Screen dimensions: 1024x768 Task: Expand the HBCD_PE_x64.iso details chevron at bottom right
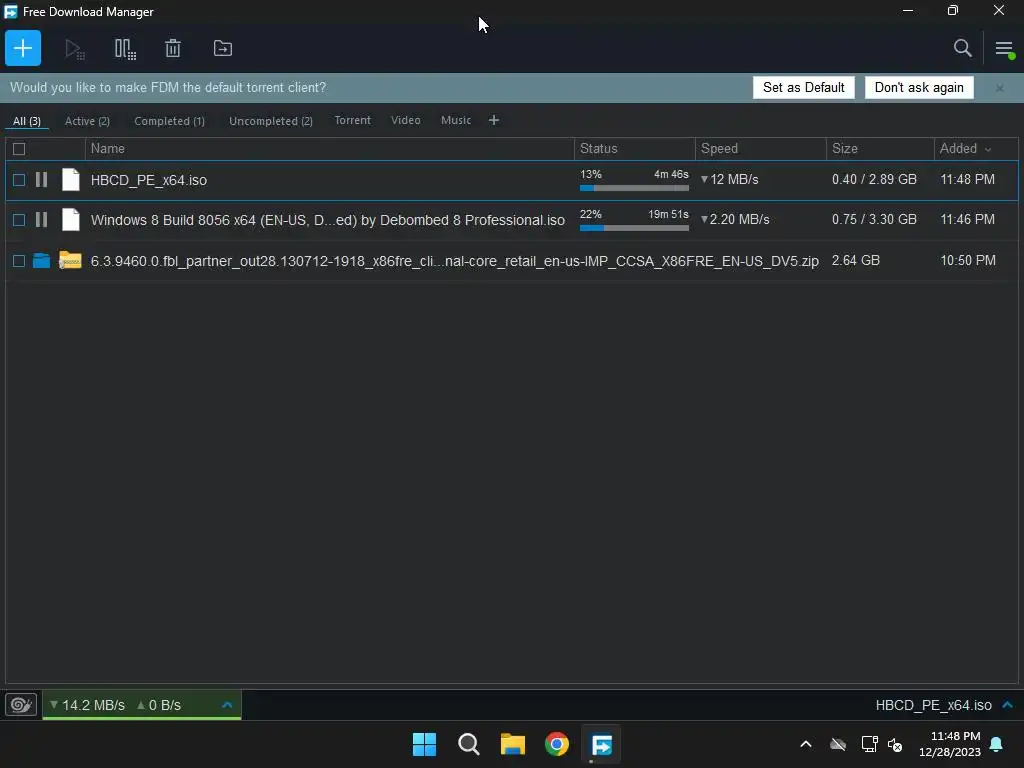1008,705
